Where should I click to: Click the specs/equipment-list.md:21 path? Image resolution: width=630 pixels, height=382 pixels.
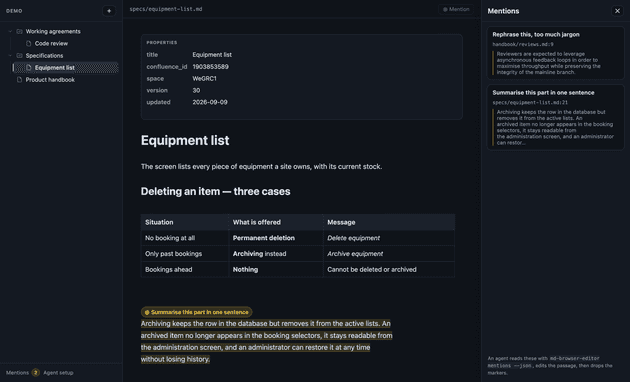(x=530, y=102)
